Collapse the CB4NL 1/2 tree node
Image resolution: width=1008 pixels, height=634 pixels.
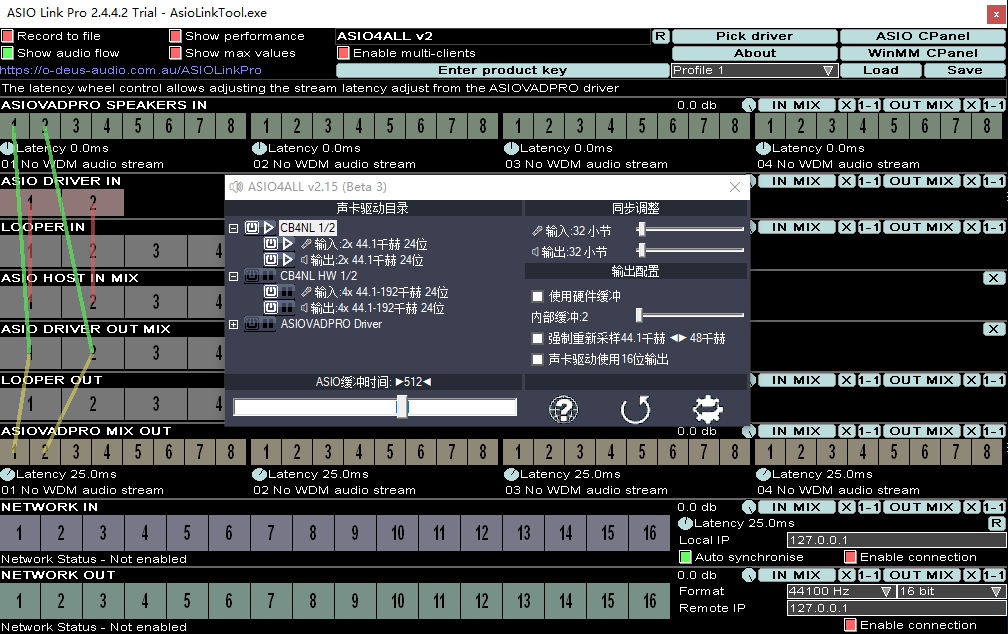(233, 228)
